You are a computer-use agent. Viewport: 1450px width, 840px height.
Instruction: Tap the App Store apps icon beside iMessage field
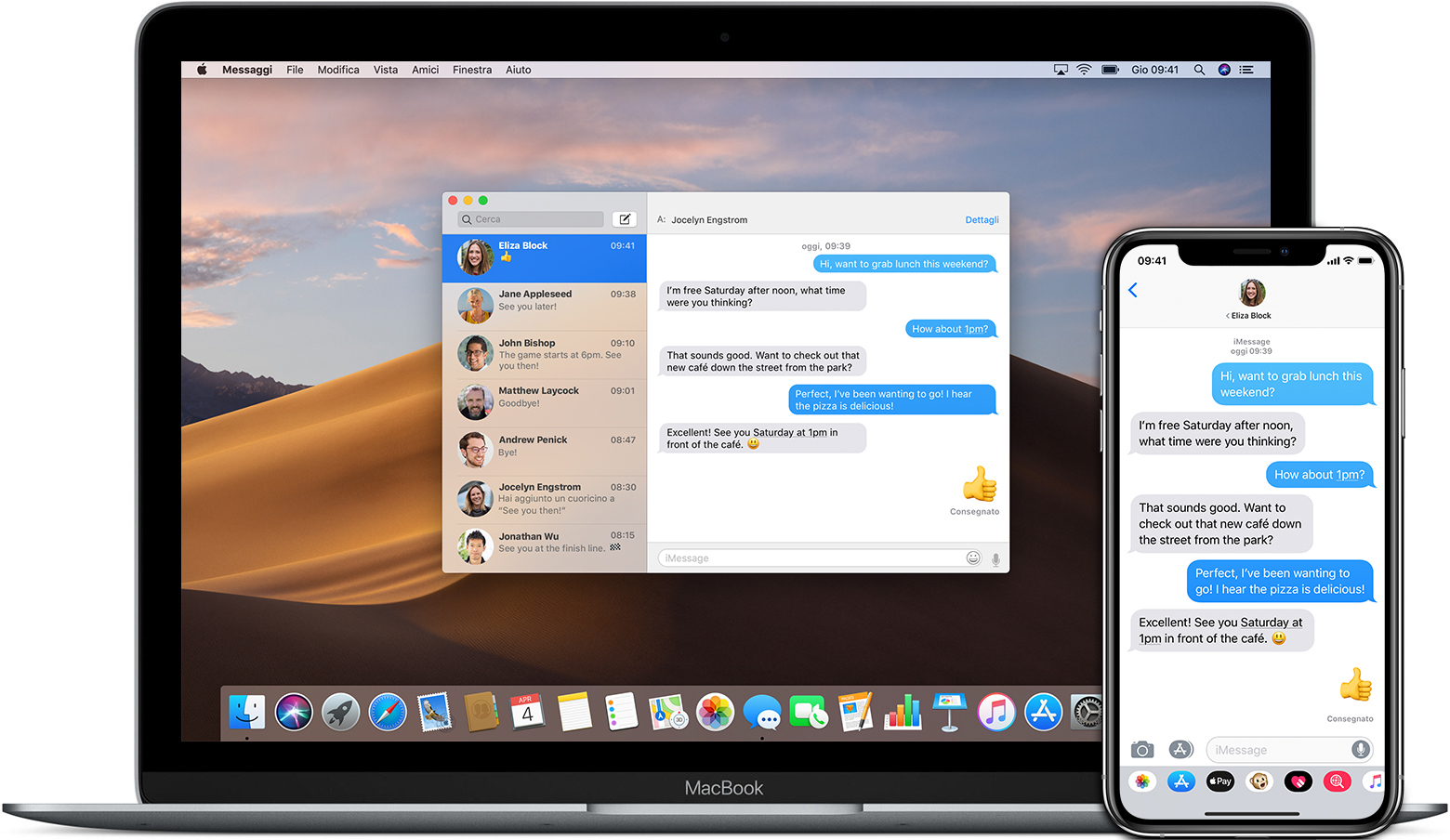1180,749
